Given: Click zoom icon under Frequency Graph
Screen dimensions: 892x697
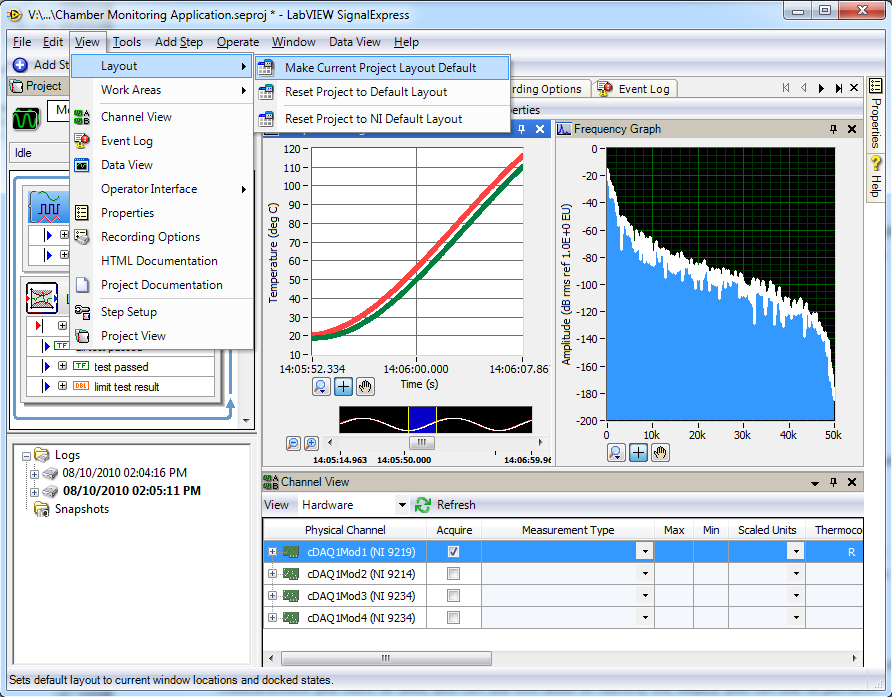Looking at the screenshot, I should [617, 453].
